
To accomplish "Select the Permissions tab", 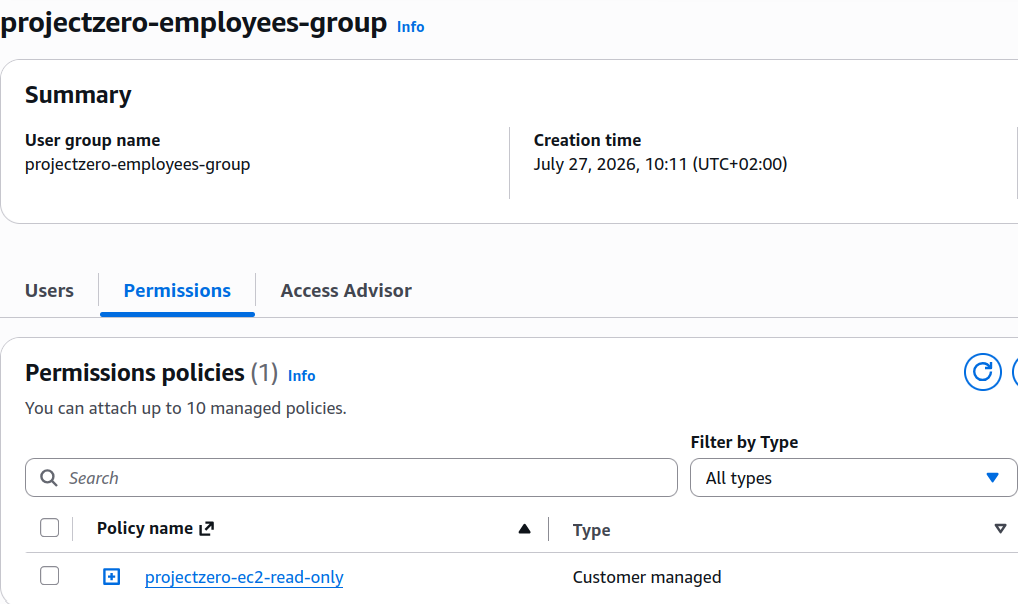I will coord(177,290).
